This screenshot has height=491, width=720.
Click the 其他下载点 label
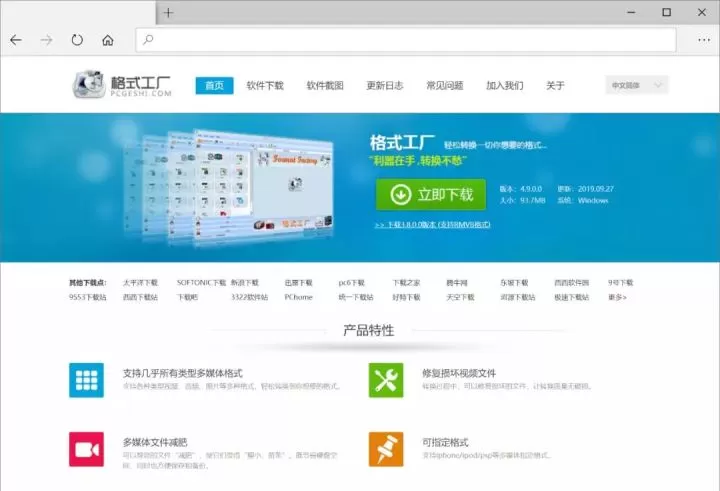point(88,282)
